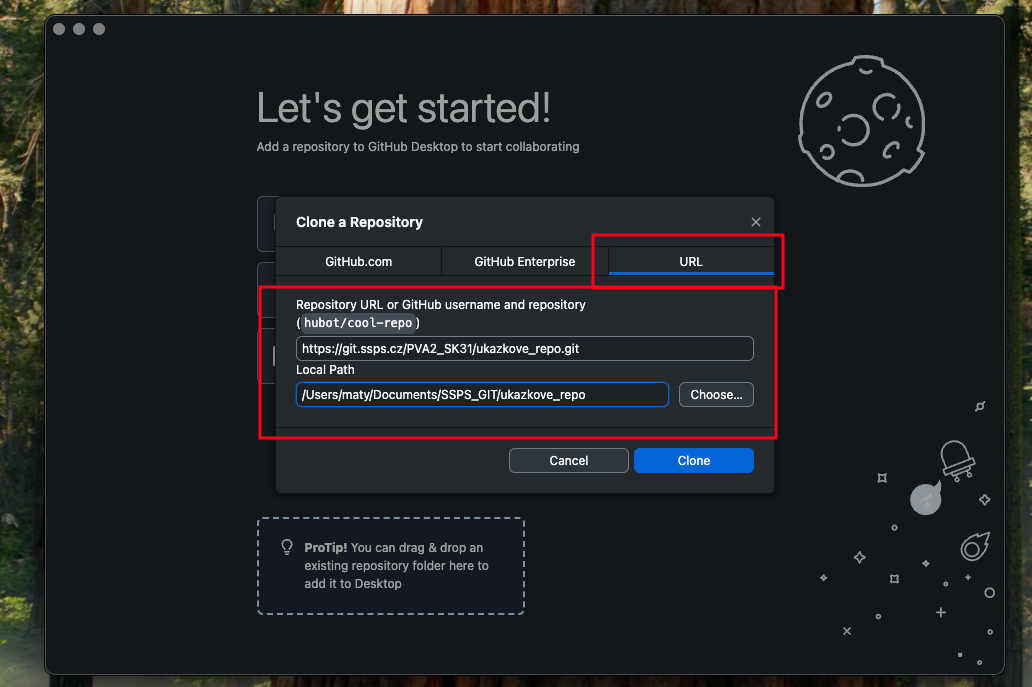Open the Choose... path picker
This screenshot has height=687, width=1032.
pos(716,394)
